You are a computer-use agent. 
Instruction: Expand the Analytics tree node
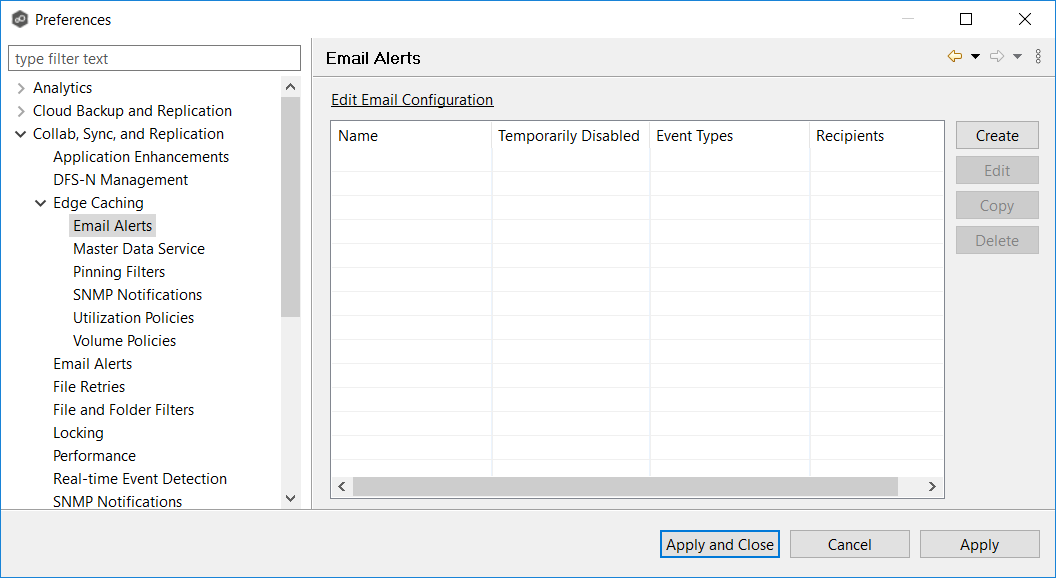(21, 89)
